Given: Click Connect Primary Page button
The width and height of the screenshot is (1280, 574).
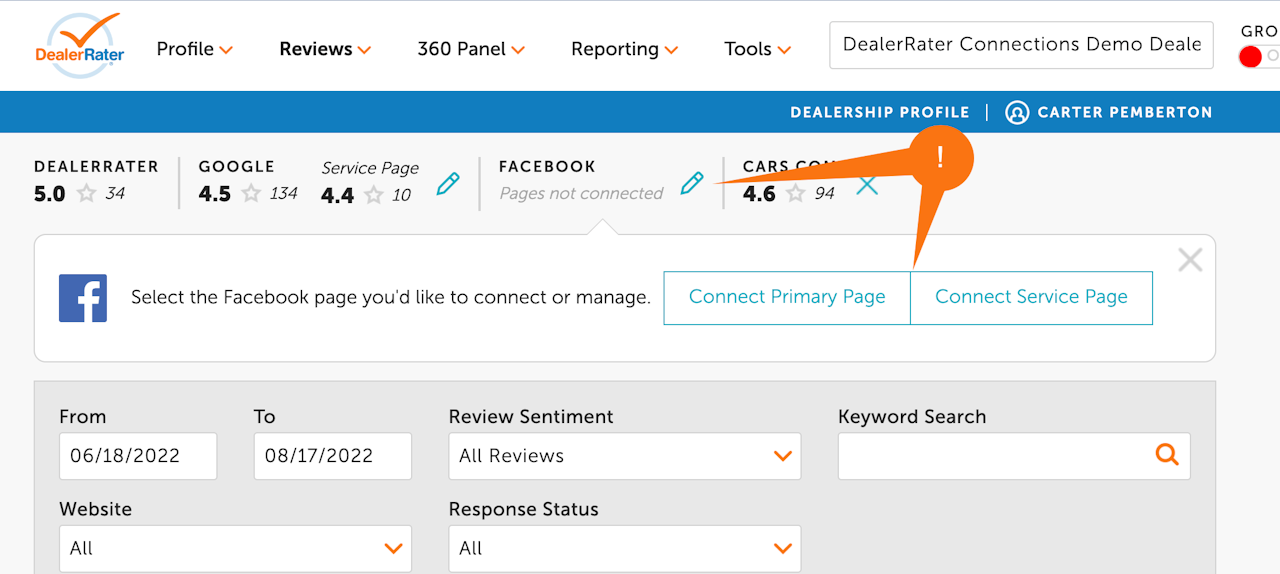Looking at the screenshot, I should point(787,297).
